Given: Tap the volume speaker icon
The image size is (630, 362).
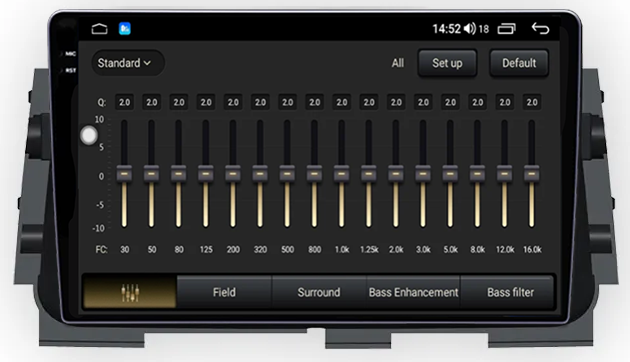Looking at the screenshot, I should click(469, 29).
